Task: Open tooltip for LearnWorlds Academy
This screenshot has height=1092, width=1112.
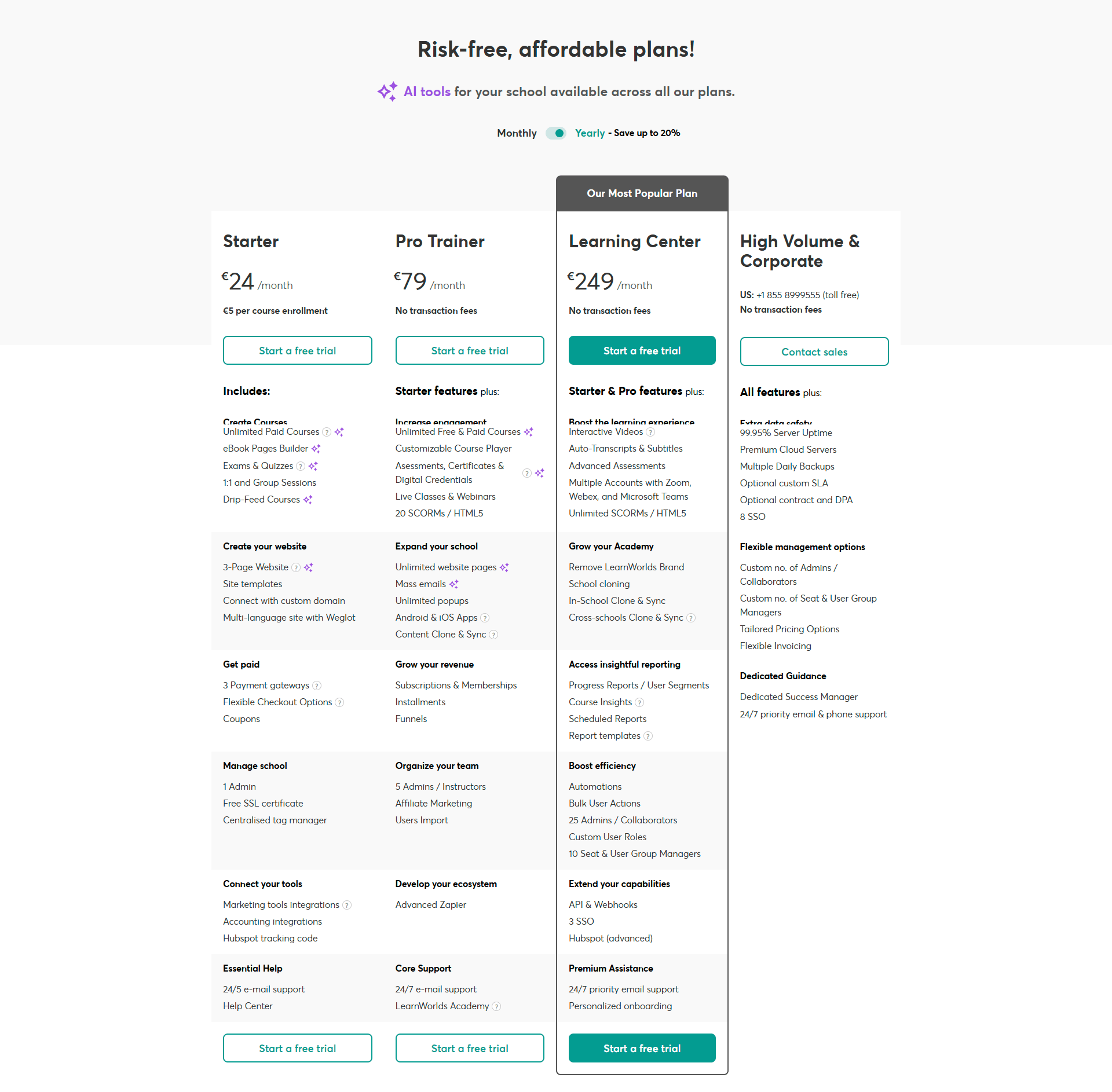Action: click(497, 1006)
